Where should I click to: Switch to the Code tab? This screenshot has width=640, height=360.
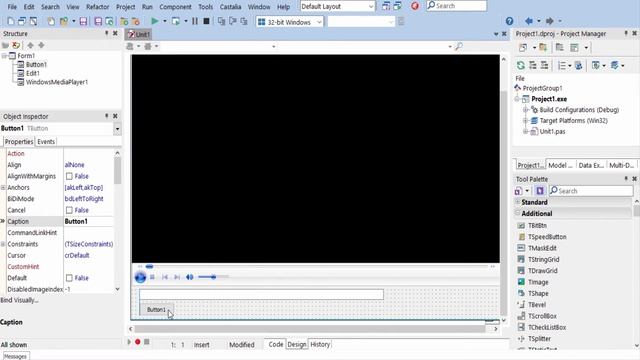coord(276,344)
